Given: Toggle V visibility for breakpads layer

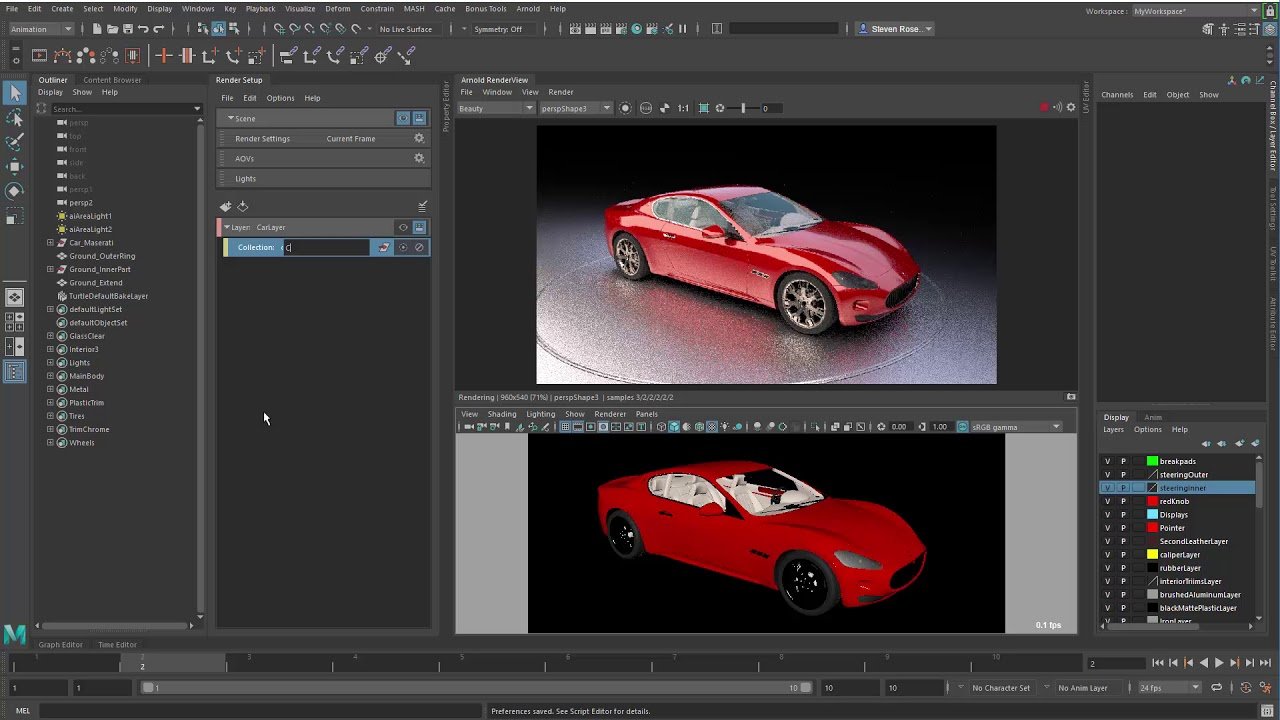Looking at the screenshot, I should tap(1107, 461).
